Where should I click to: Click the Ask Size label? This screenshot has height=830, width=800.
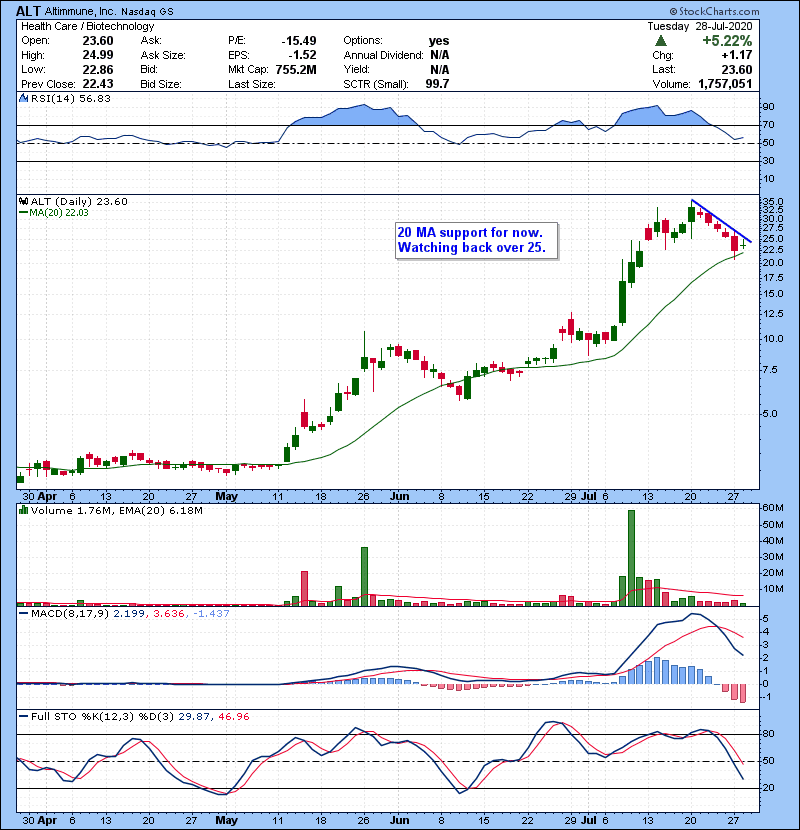[x=163, y=55]
